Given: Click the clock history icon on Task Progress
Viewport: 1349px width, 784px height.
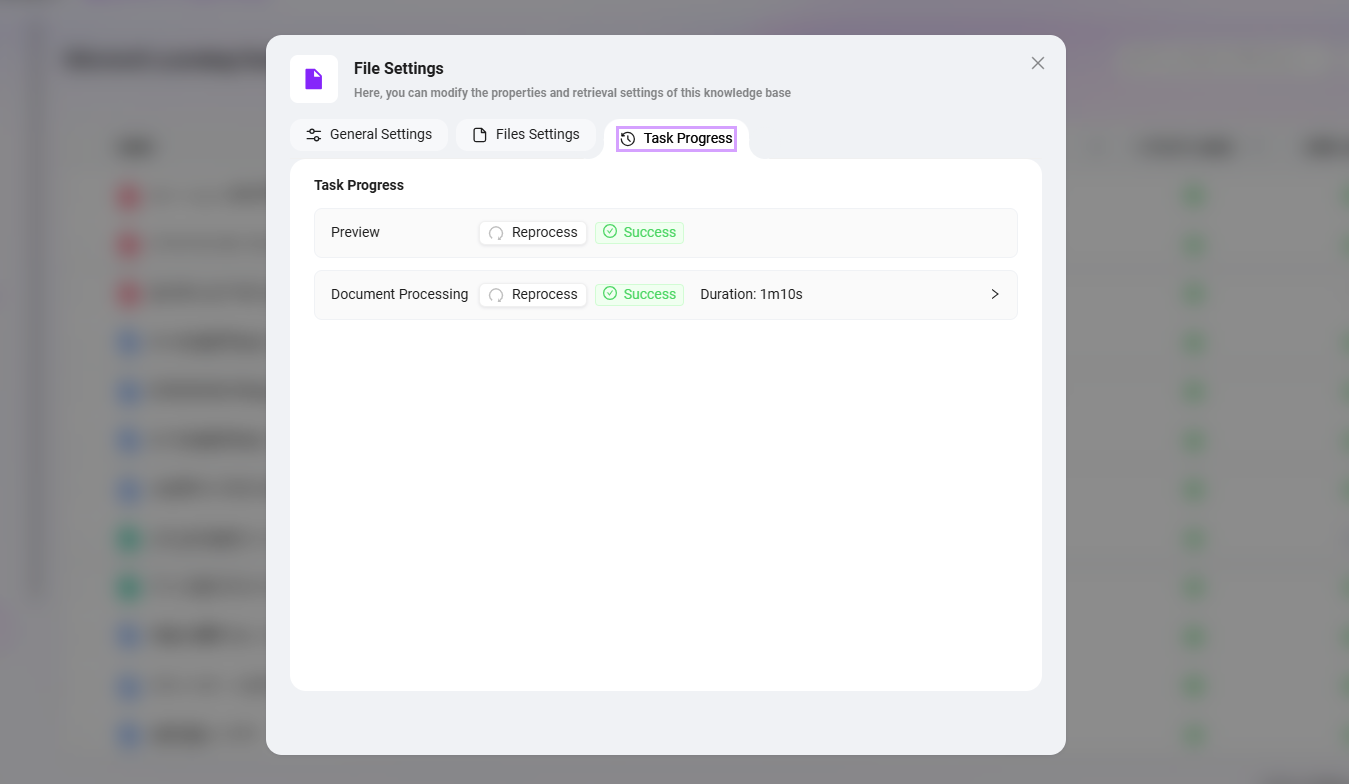Looking at the screenshot, I should click(x=628, y=139).
